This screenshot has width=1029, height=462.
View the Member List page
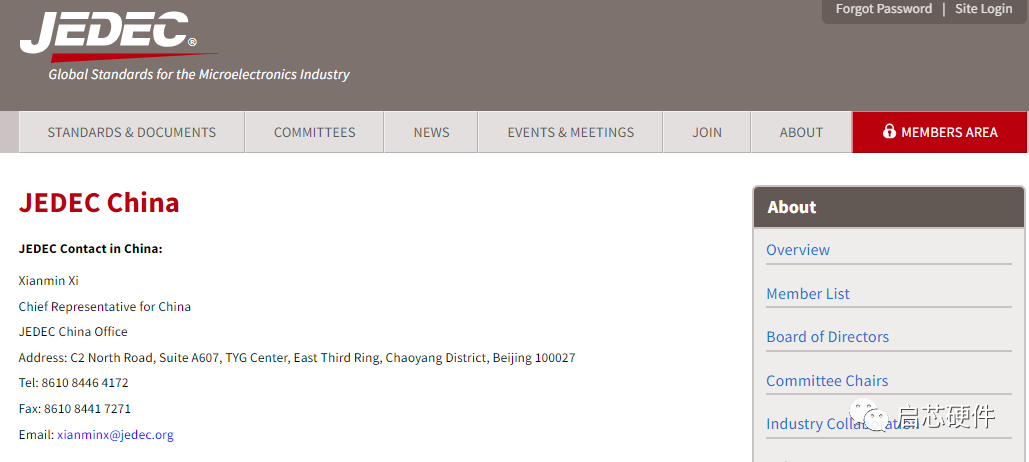click(x=808, y=294)
